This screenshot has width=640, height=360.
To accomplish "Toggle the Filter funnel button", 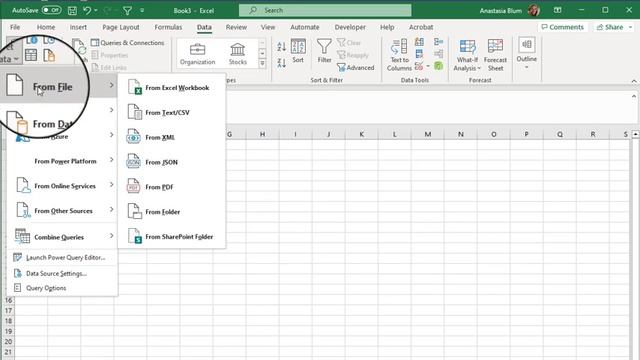I will [x=324, y=51].
